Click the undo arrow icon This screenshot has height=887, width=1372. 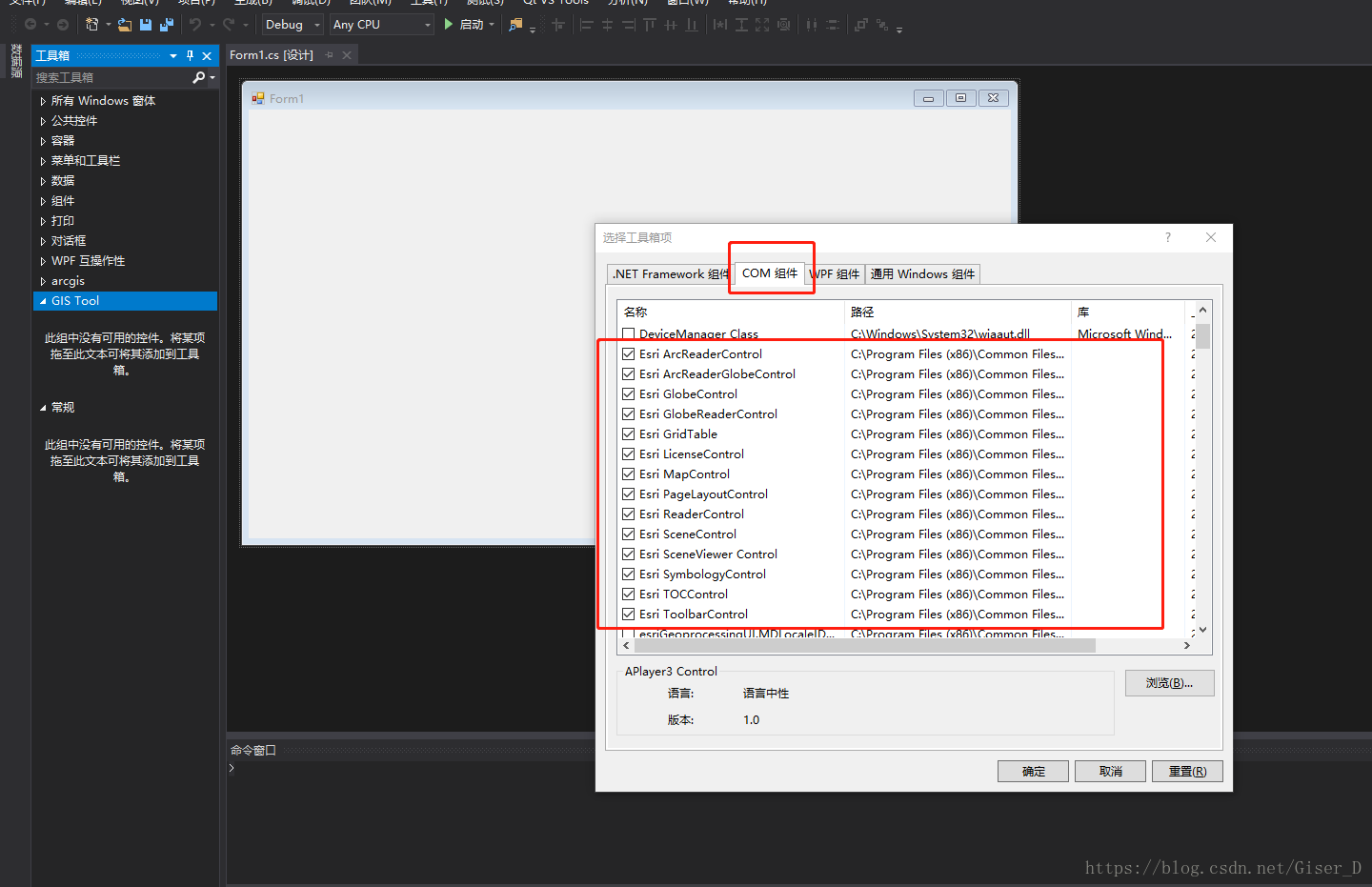[195, 25]
